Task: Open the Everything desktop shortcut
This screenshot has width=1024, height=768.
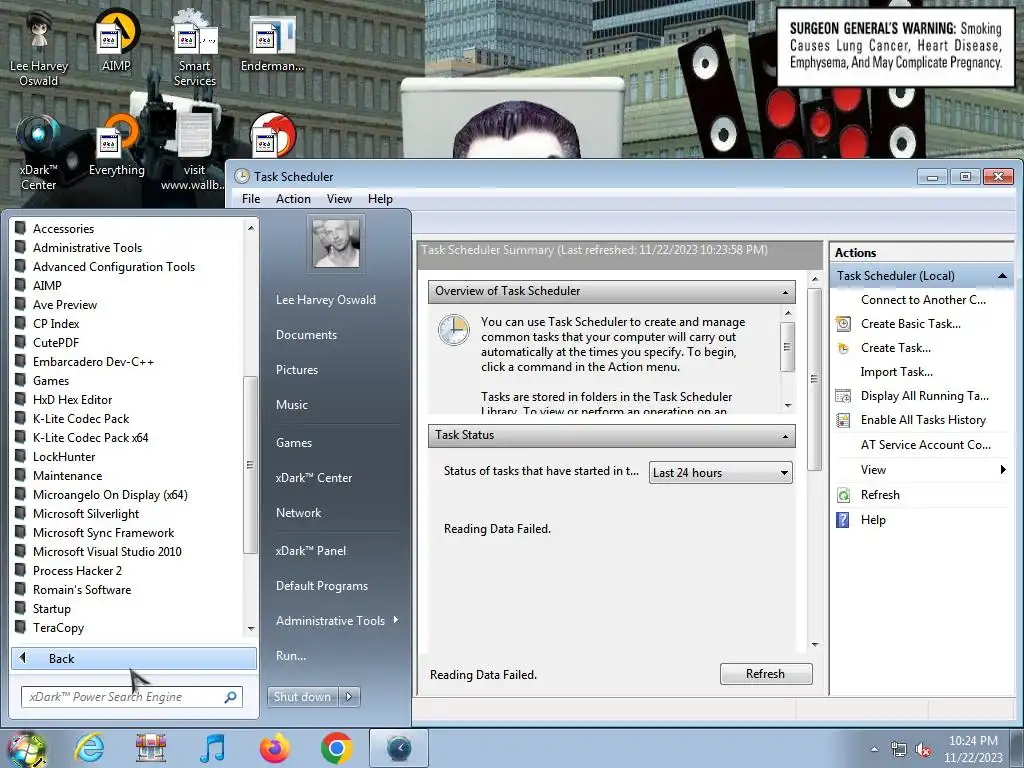Action: (116, 146)
